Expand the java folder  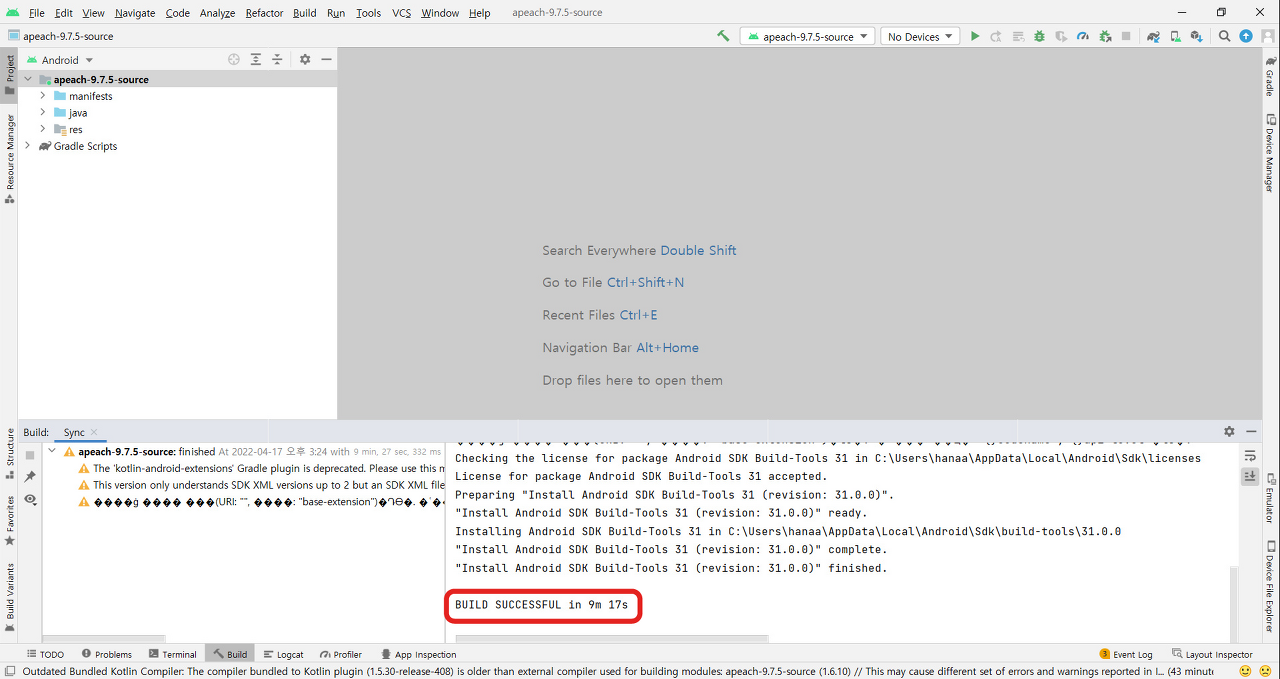point(43,113)
